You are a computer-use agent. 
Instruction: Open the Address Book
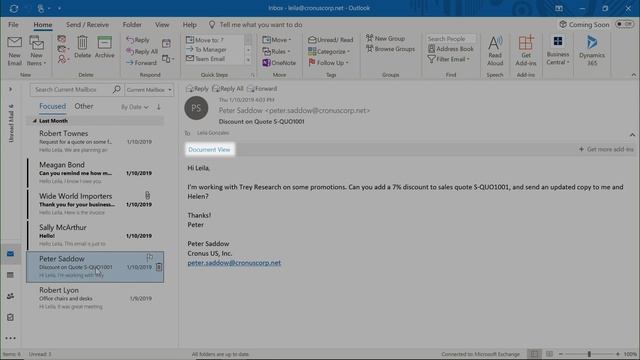pyautogui.click(x=451, y=49)
